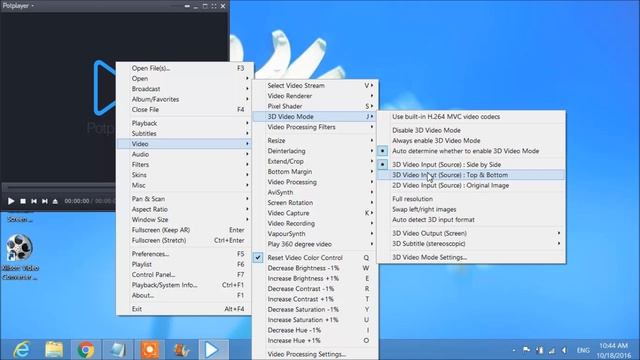Open the Aspect Ratio menu entry

[x=185, y=209]
